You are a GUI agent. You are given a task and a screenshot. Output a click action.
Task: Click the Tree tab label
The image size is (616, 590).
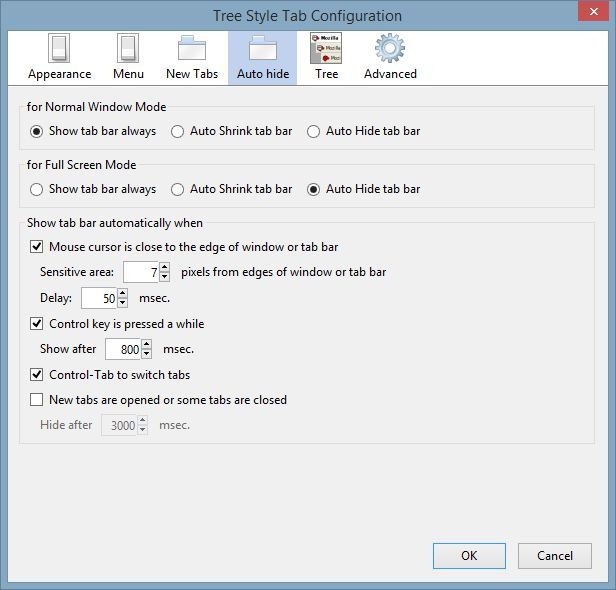[326, 74]
